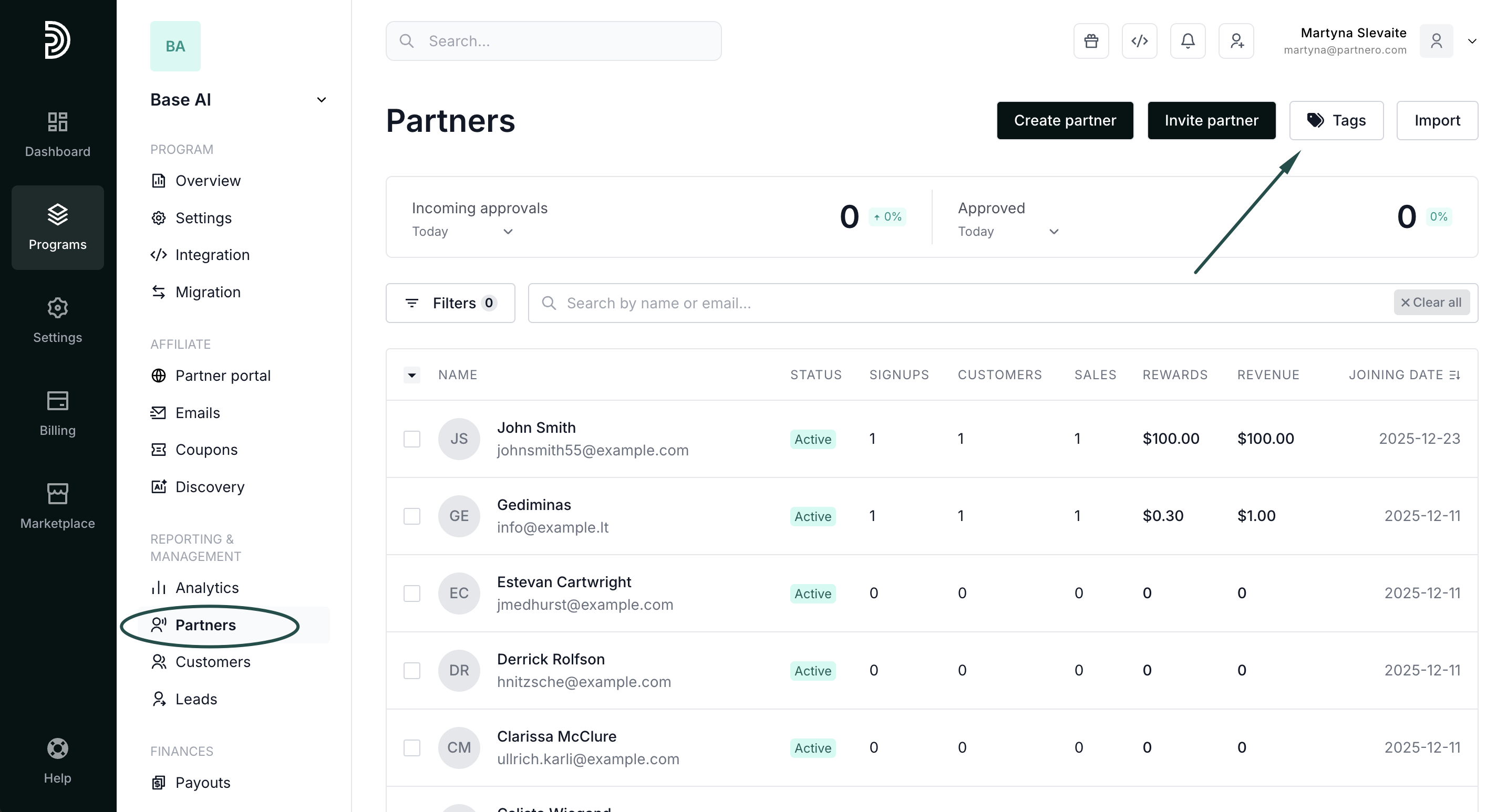This screenshot has width=1507, height=812.
Task: Expand the Base AI program switcher
Action: (x=321, y=100)
